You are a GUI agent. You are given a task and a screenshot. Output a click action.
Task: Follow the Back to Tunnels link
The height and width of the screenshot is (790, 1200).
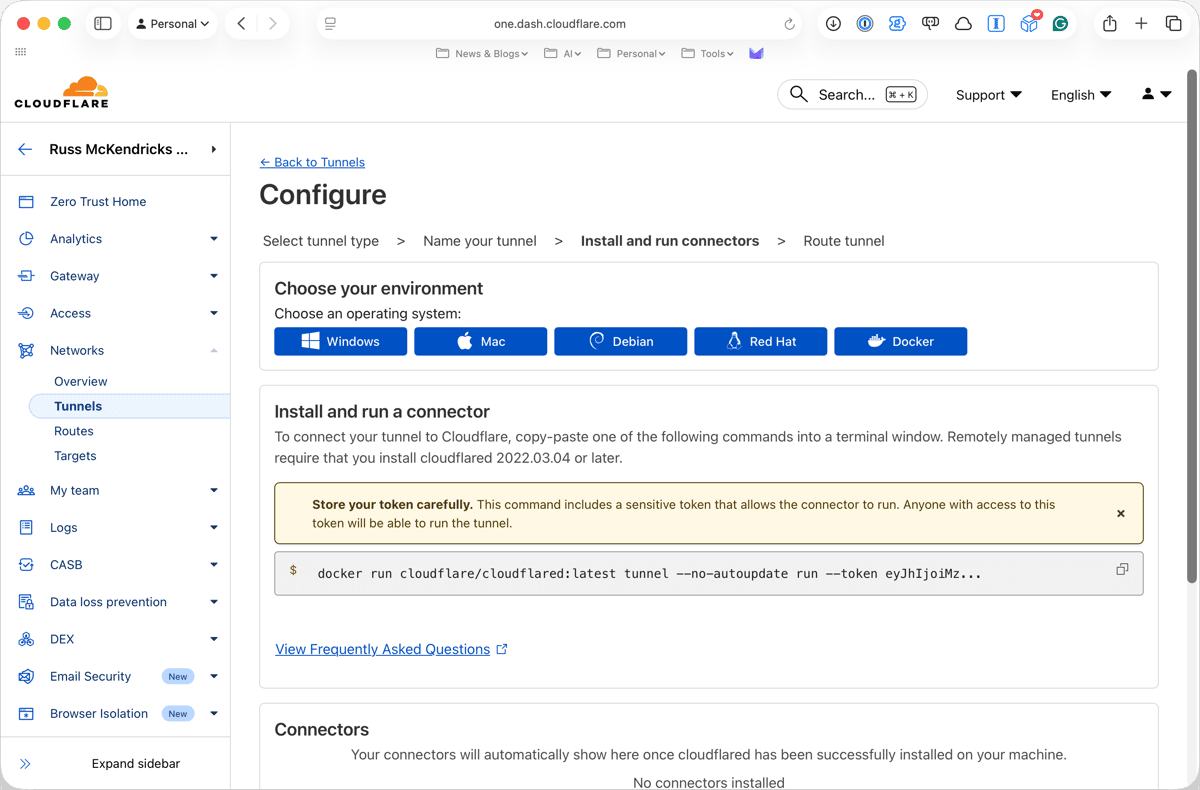(312, 162)
